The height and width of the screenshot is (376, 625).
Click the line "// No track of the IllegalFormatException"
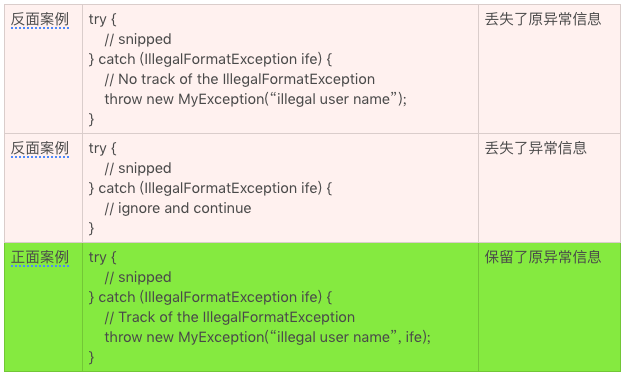tap(240, 79)
